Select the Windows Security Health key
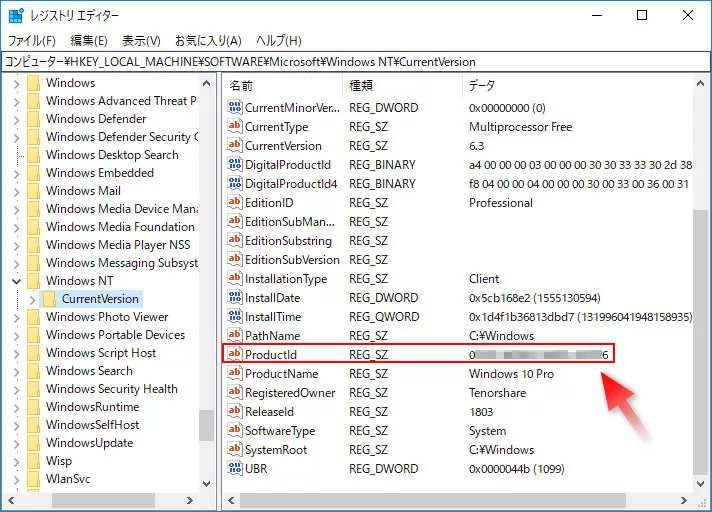 tap(112, 389)
